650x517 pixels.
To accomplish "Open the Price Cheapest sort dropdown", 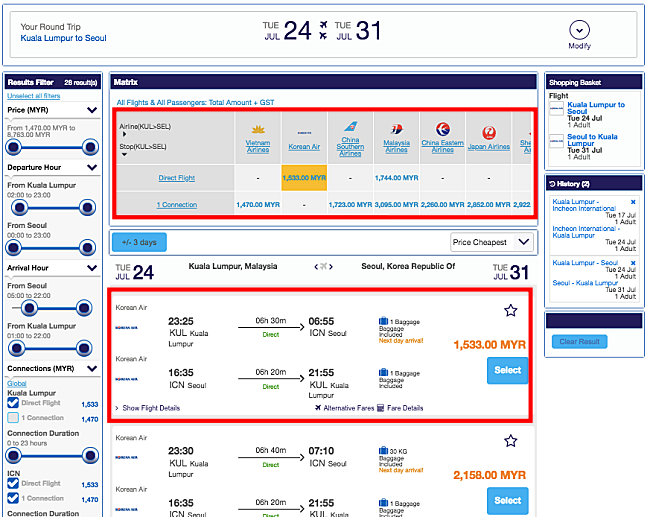I will [492, 242].
